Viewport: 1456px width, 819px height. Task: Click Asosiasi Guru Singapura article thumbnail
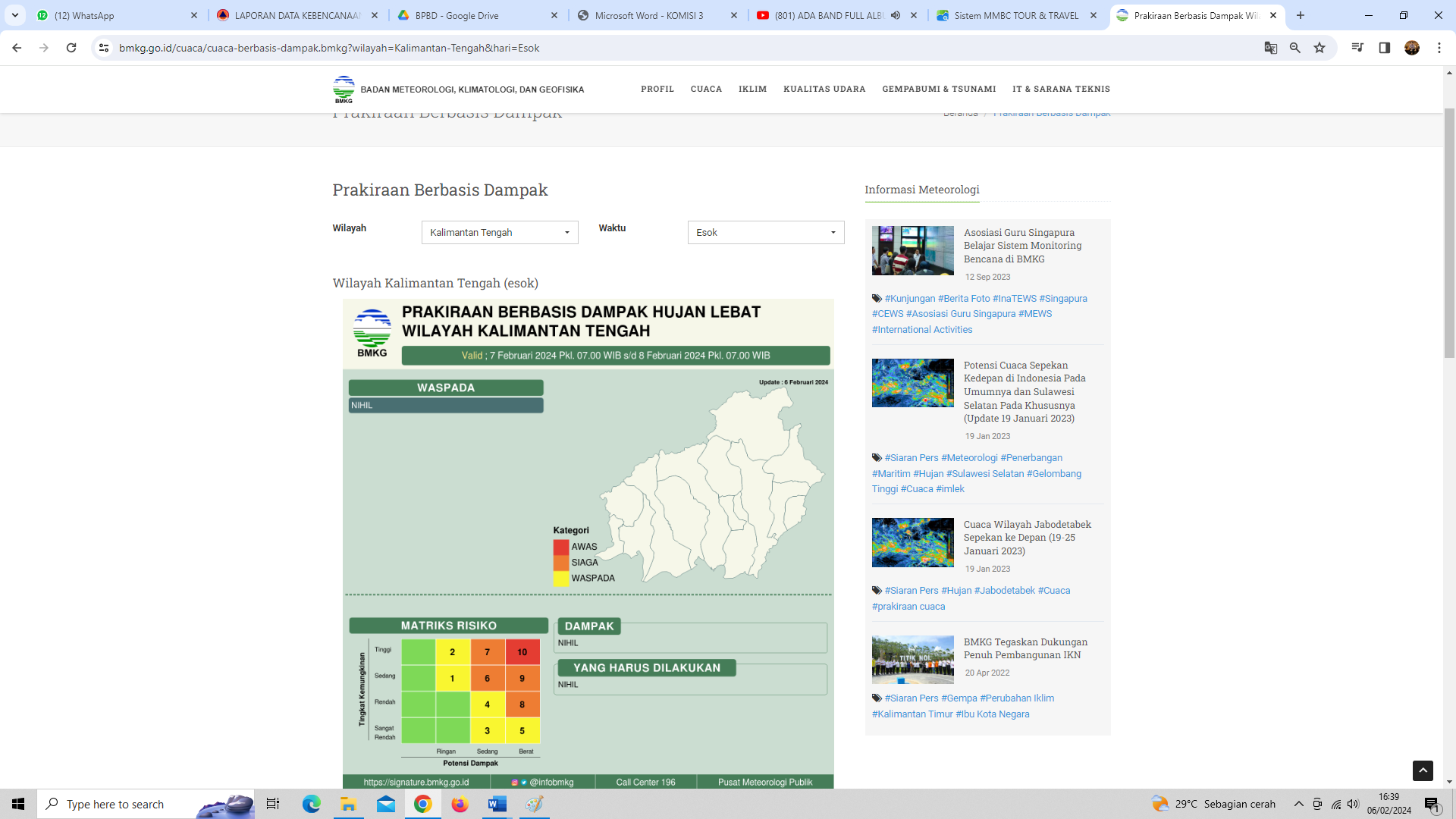point(912,250)
